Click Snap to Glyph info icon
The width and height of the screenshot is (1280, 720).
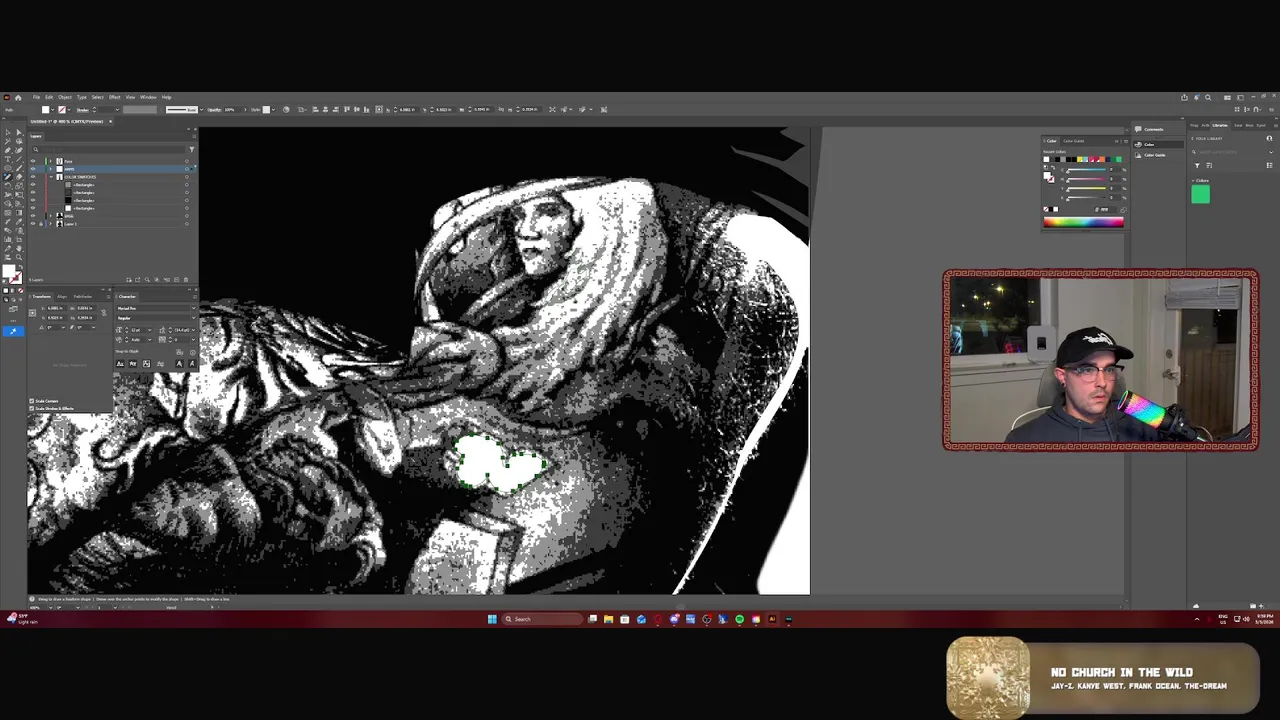[x=192, y=353]
